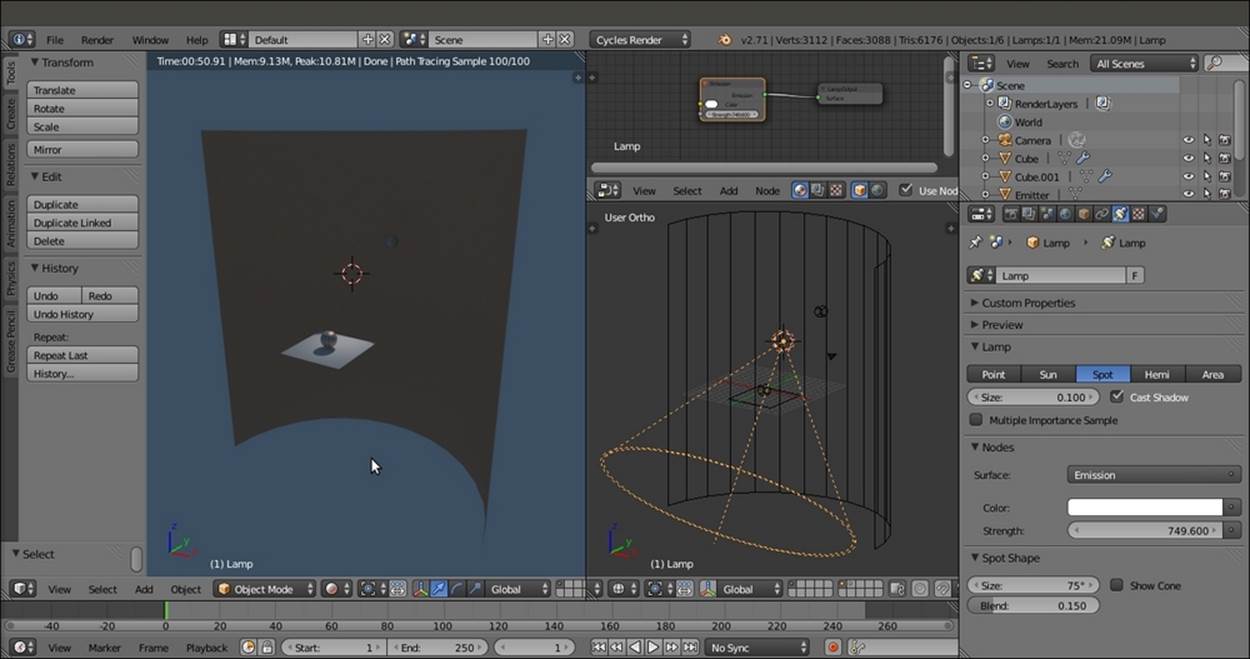Click the white lamp Color swatch
The height and width of the screenshot is (659, 1250).
(1145, 508)
